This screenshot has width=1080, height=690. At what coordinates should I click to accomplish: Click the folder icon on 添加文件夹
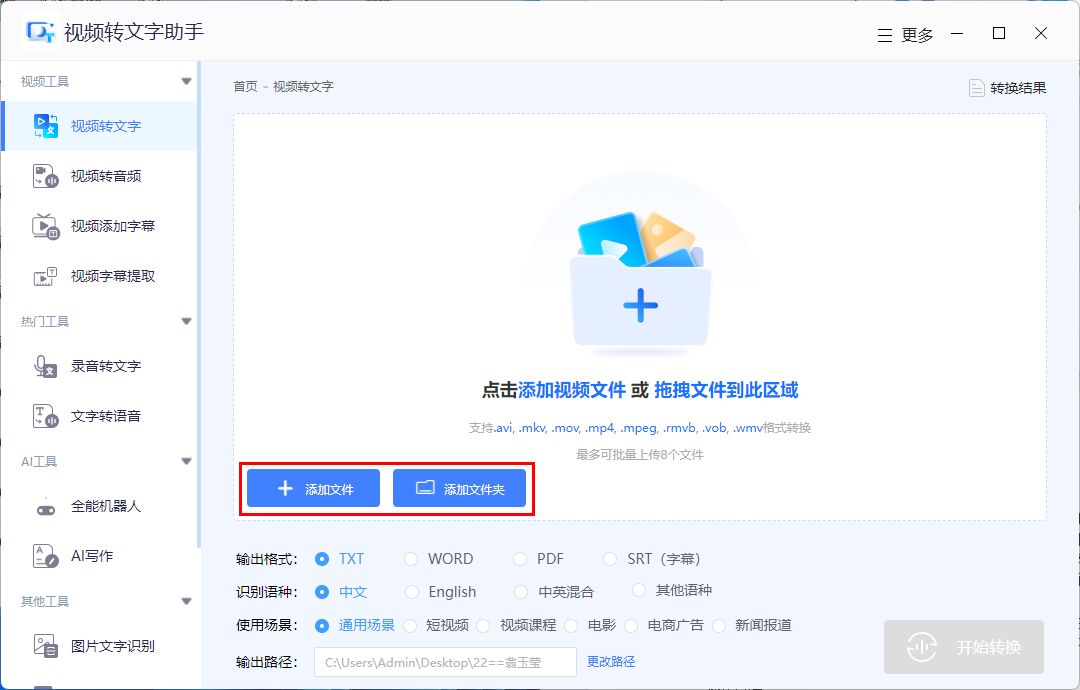coord(425,488)
